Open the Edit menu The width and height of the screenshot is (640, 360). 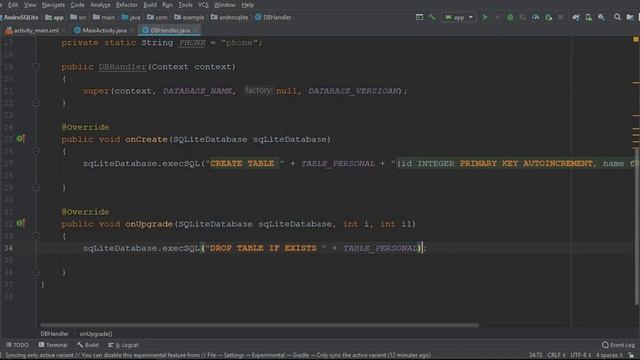tap(13, 5)
